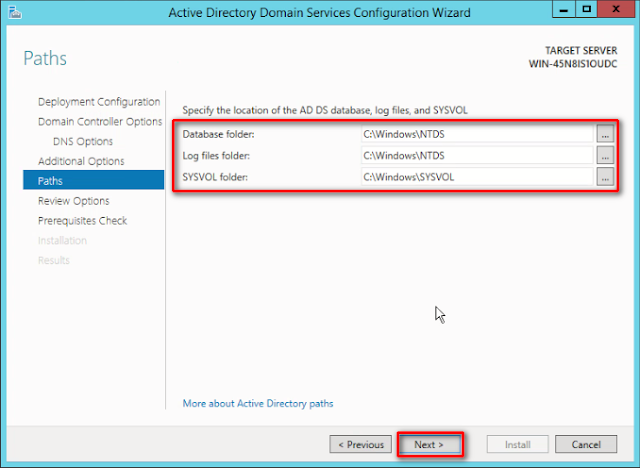Viewport: 640px width, 468px height.
Task: Maximize the wizard window
Action: click(x=587, y=9)
